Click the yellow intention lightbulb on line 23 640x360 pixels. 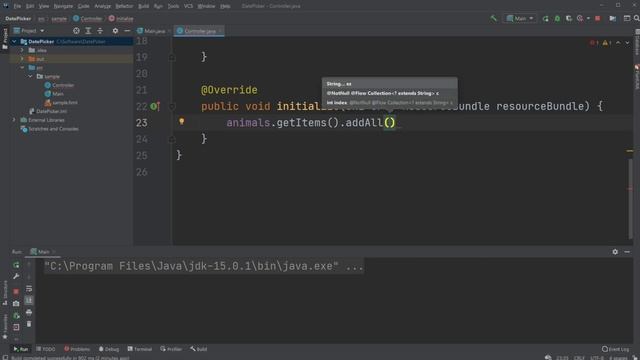tap(182, 121)
